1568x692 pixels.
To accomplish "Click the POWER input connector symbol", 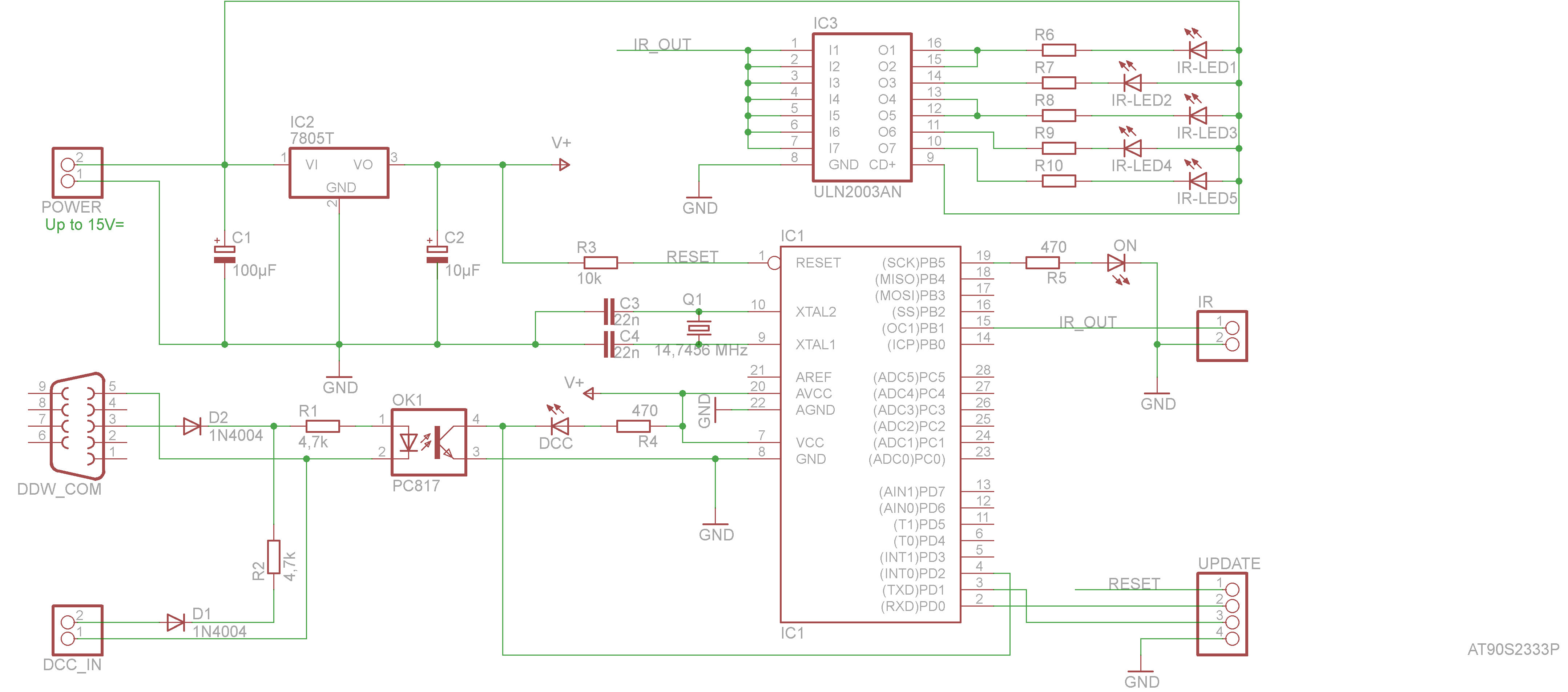I will click(77, 173).
